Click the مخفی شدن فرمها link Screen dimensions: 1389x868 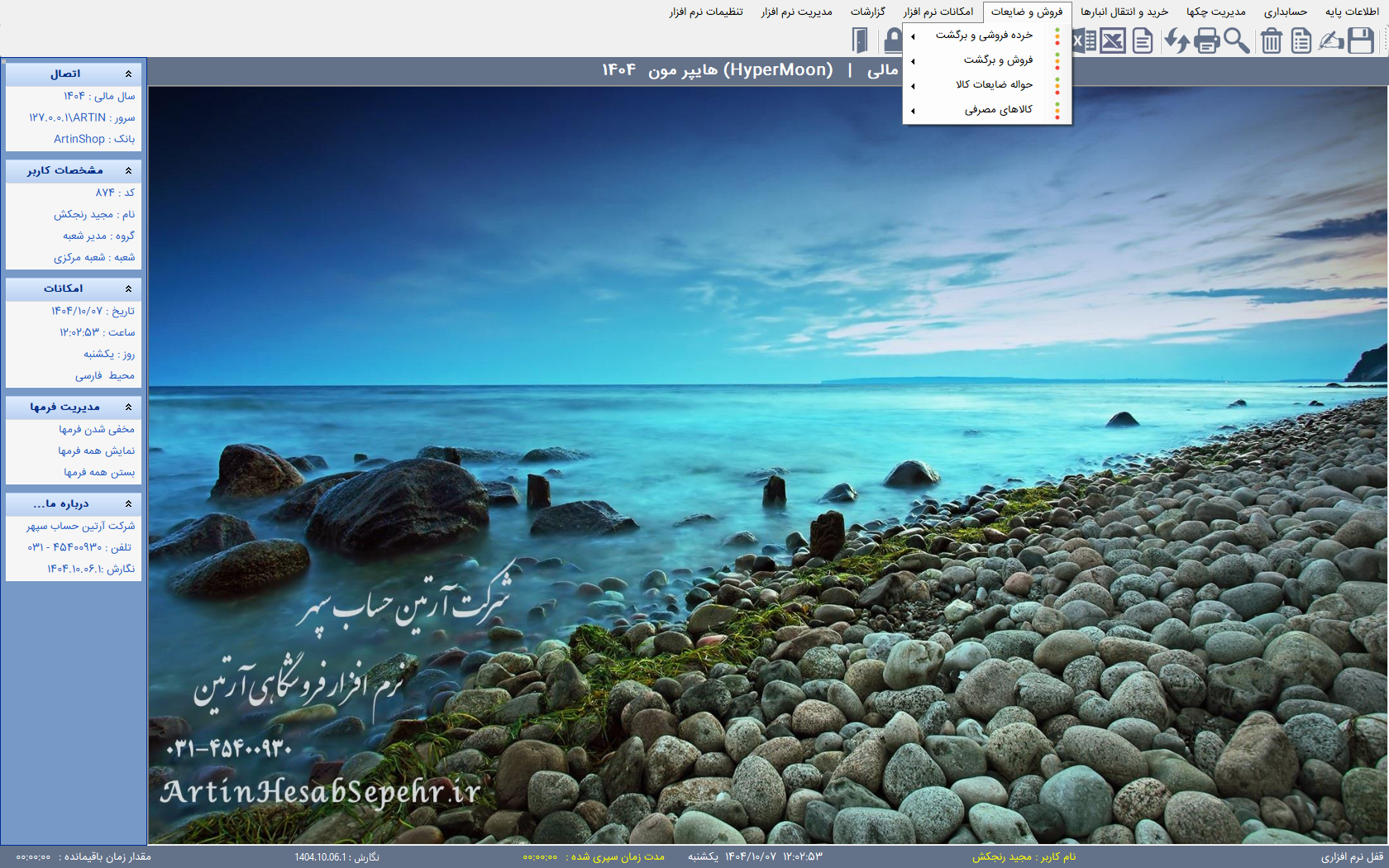tap(97, 430)
